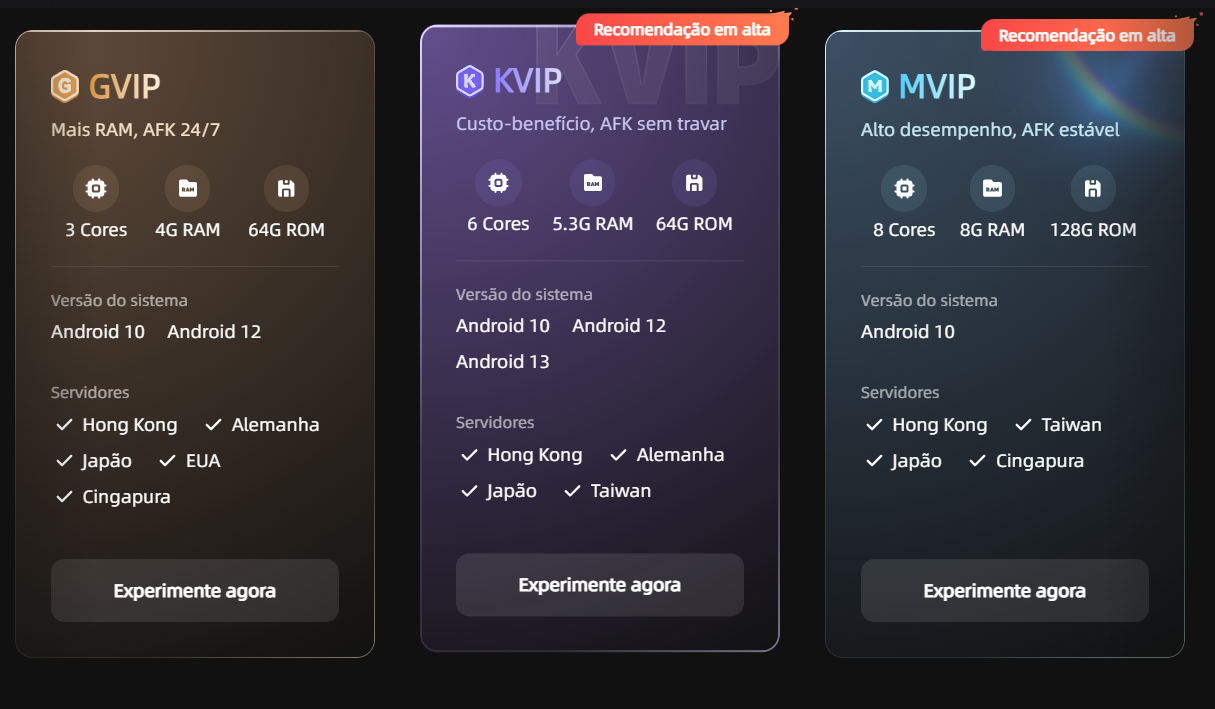The width and height of the screenshot is (1215, 709).
Task: Click Experimente agora on the GVIP plan
Action: click(195, 590)
